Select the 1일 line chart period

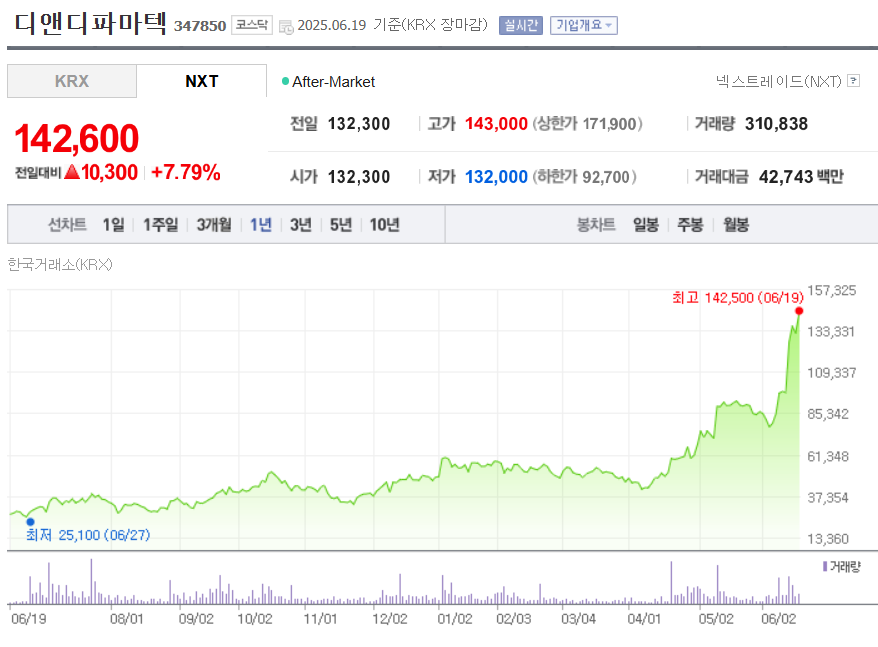tap(114, 225)
